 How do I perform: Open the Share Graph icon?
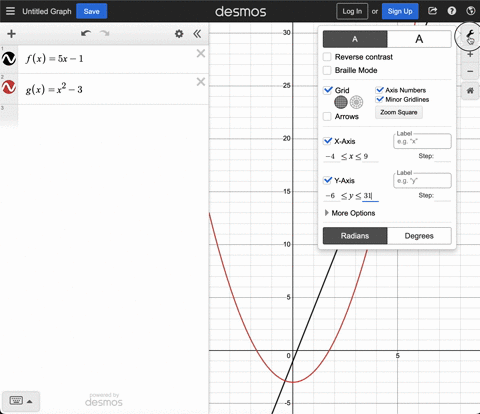(432, 11)
